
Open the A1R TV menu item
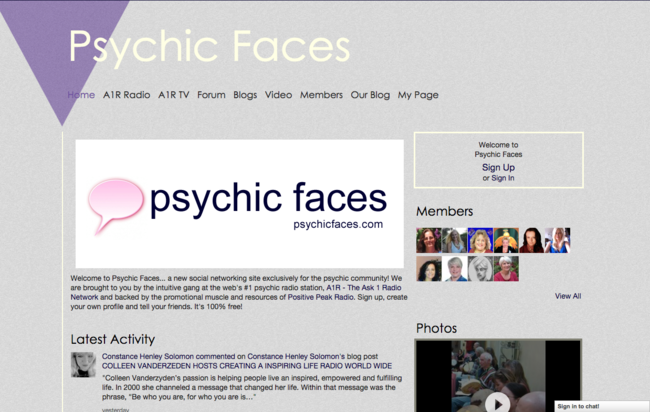[x=174, y=95]
